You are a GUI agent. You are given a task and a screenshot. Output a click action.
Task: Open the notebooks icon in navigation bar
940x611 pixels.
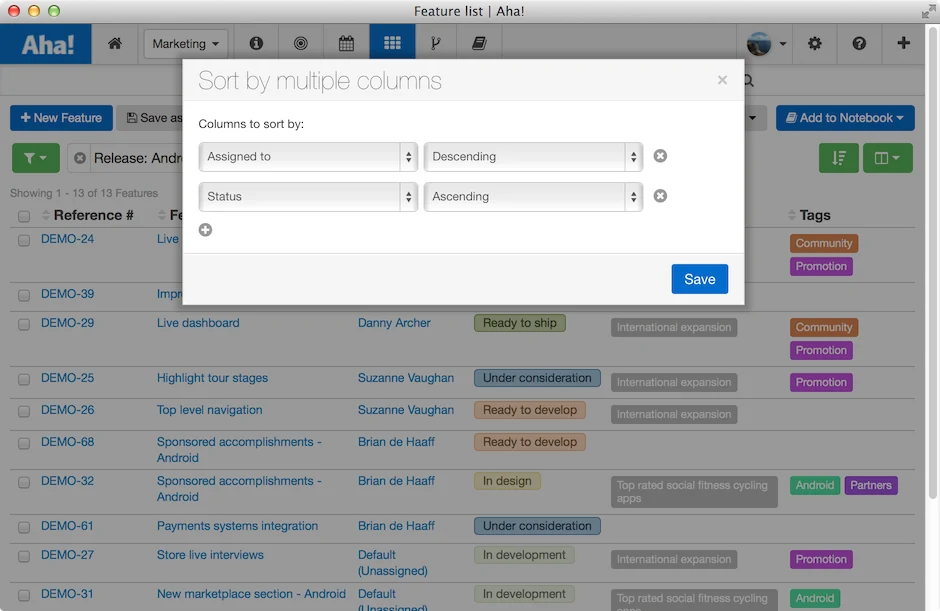pyautogui.click(x=479, y=43)
